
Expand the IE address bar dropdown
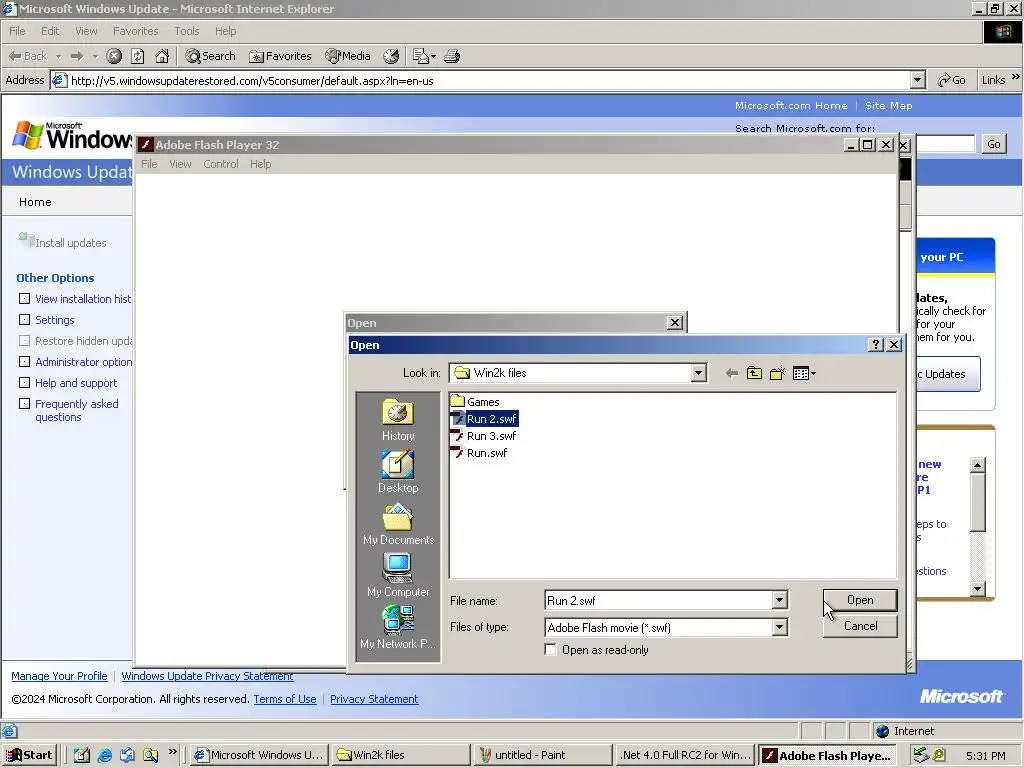(x=918, y=80)
